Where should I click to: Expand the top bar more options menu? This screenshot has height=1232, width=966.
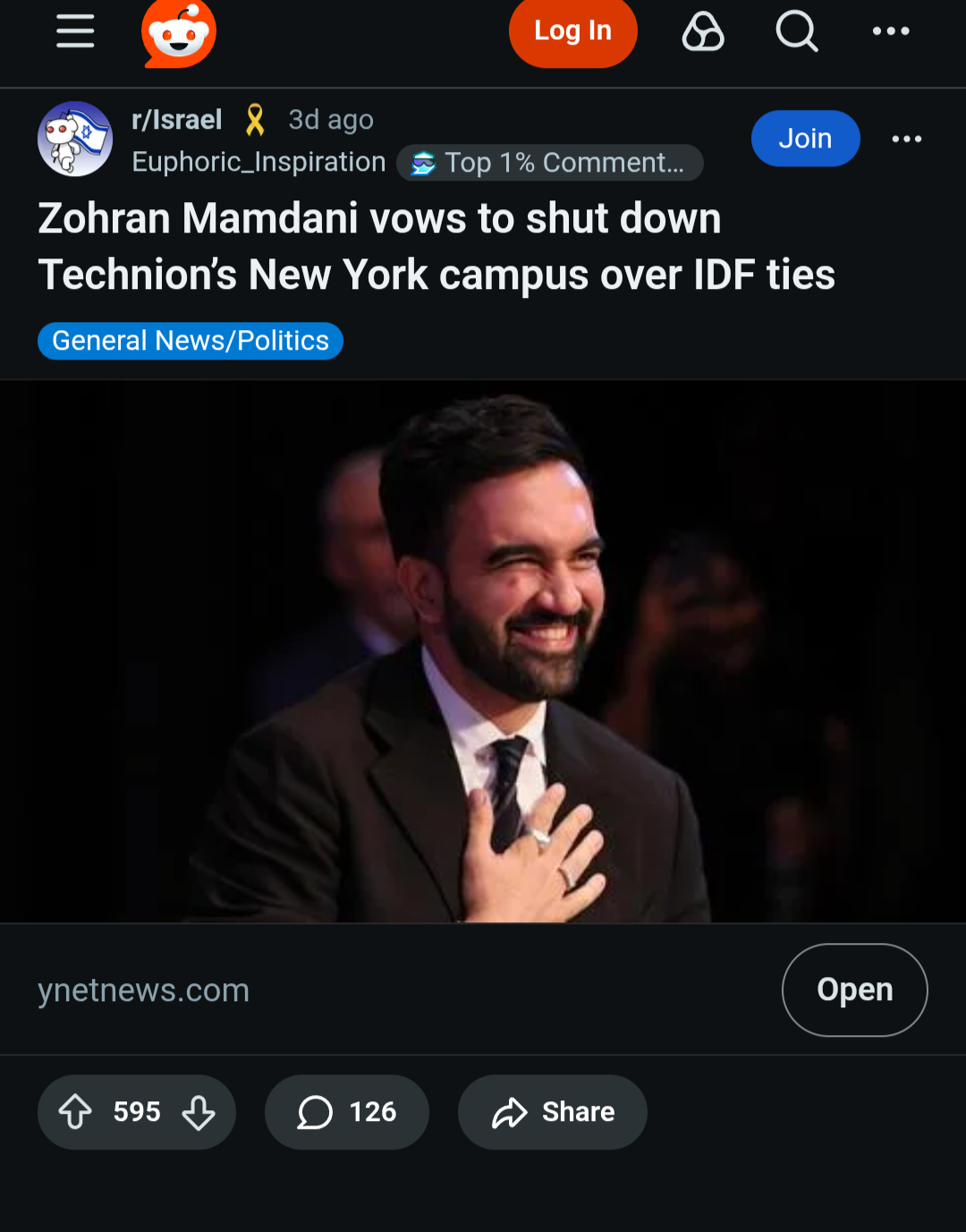point(891,31)
